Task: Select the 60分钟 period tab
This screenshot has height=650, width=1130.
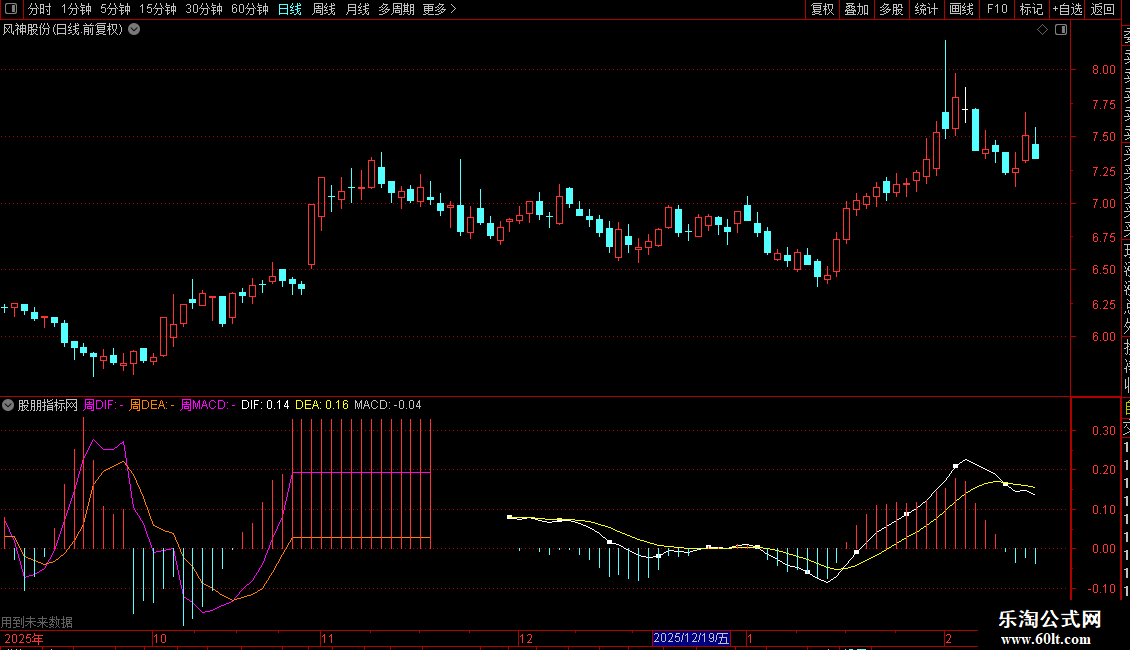Action: click(249, 9)
